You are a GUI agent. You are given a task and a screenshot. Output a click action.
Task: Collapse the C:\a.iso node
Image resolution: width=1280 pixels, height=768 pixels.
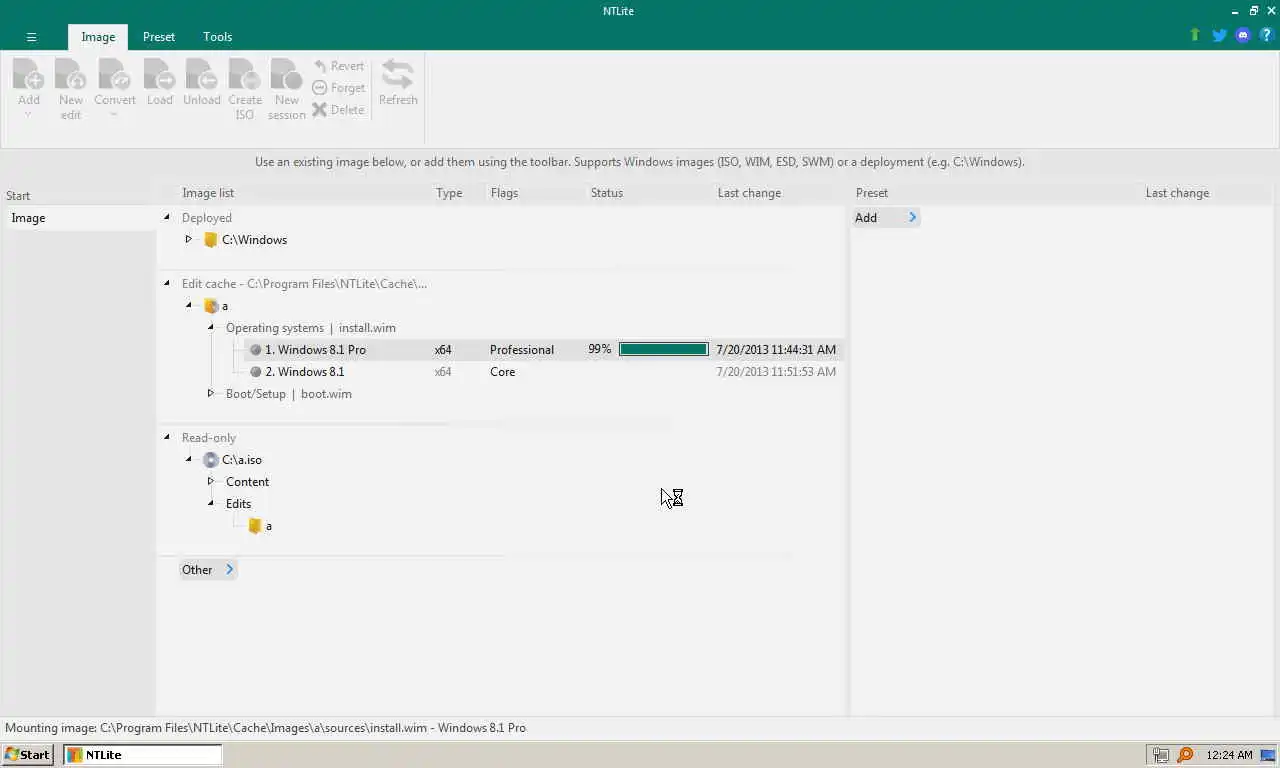pos(188,459)
